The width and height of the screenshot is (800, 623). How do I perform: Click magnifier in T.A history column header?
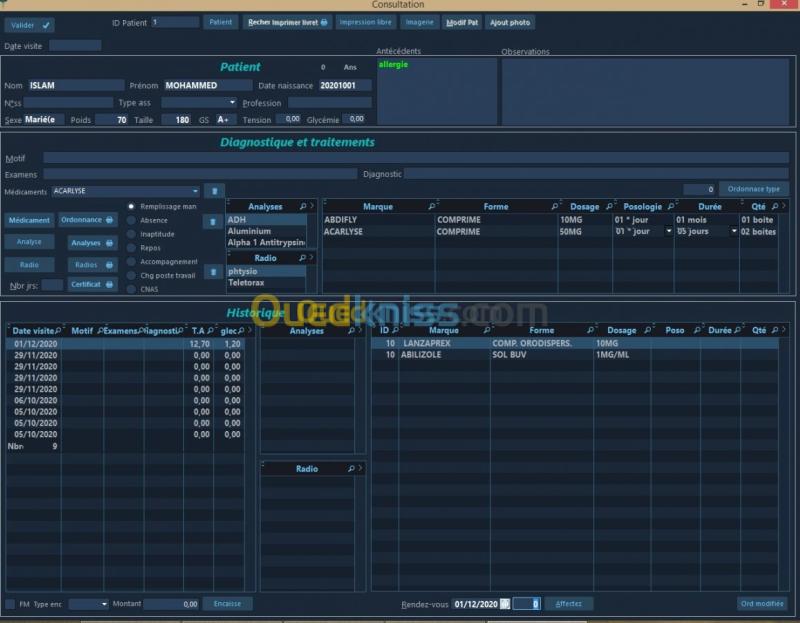tap(210, 331)
